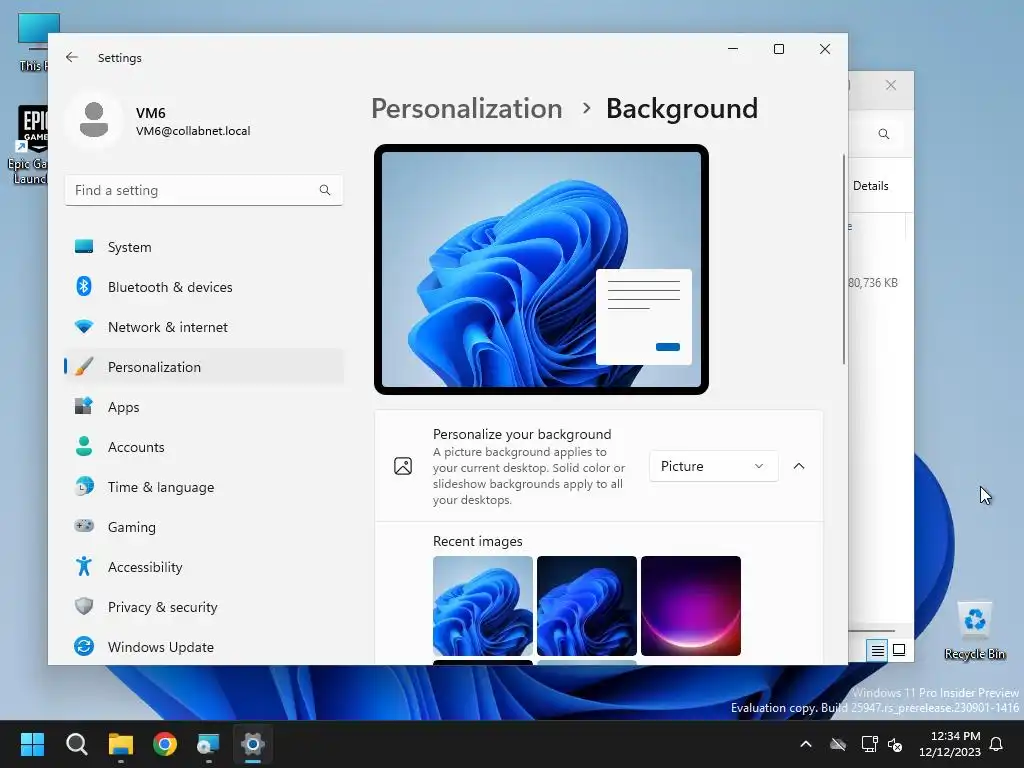
Task: Open the Gaming settings category
Action: click(x=204, y=527)
